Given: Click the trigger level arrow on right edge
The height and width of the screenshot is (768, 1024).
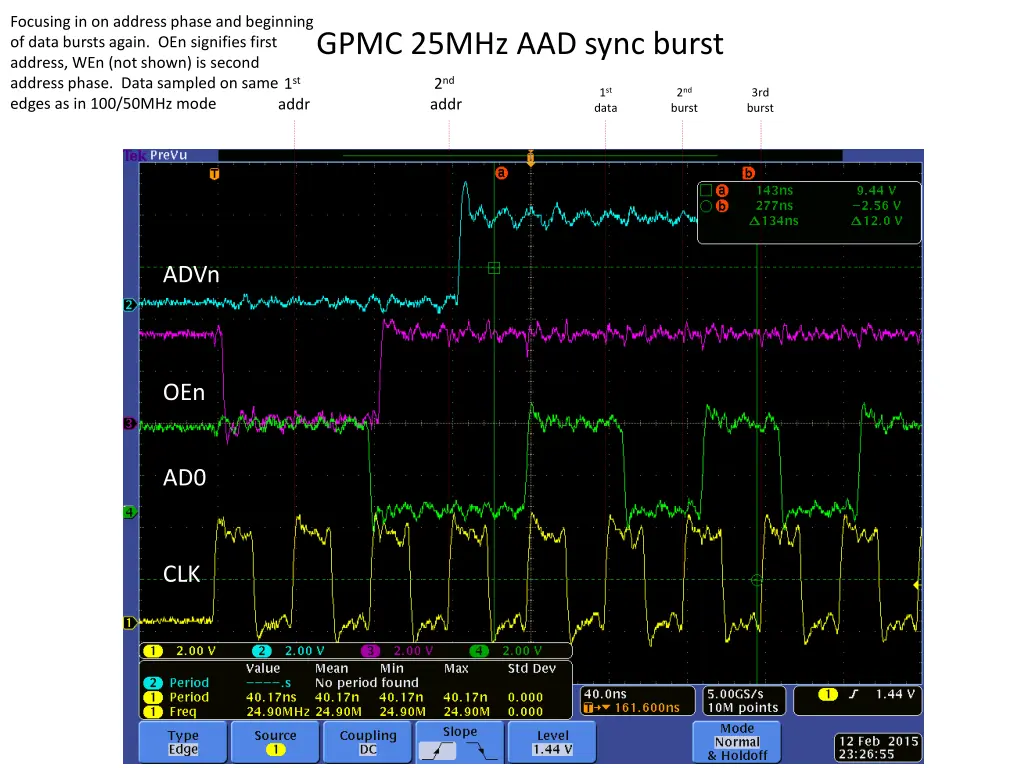Looking at the screenshot, I should (917, 585).
